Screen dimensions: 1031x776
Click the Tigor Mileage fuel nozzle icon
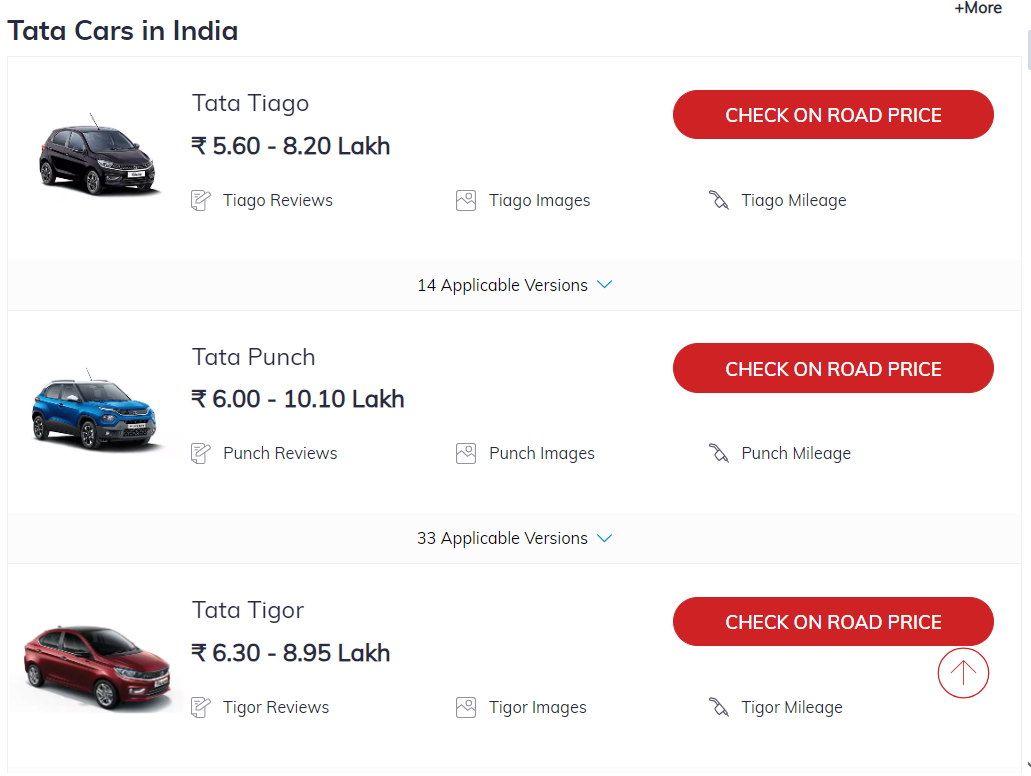(x=718, y=707)
